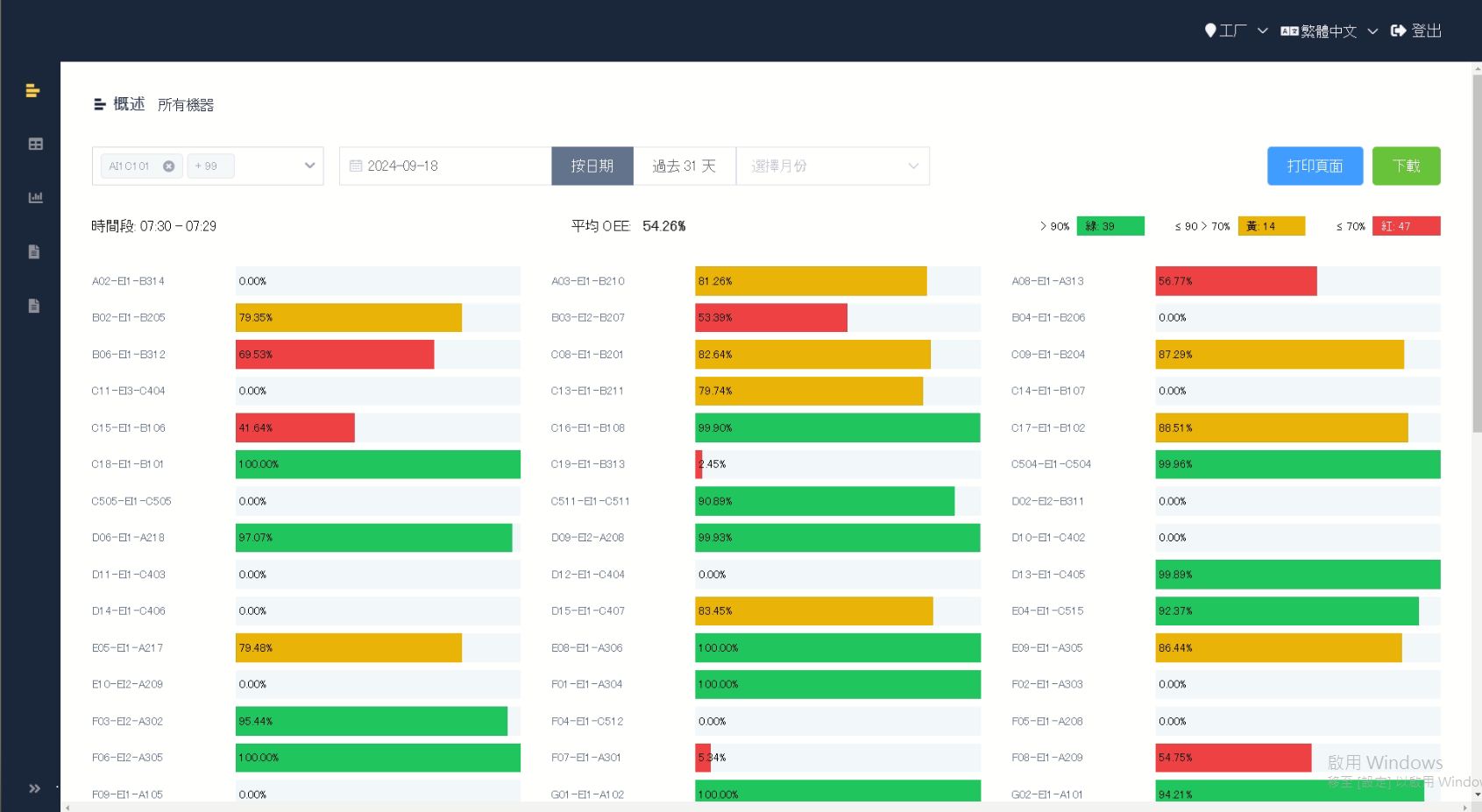The height and width of the screenshot is (812, 1482).
Task: Open the column chart icon in sidebar
Action: (35, 198)
